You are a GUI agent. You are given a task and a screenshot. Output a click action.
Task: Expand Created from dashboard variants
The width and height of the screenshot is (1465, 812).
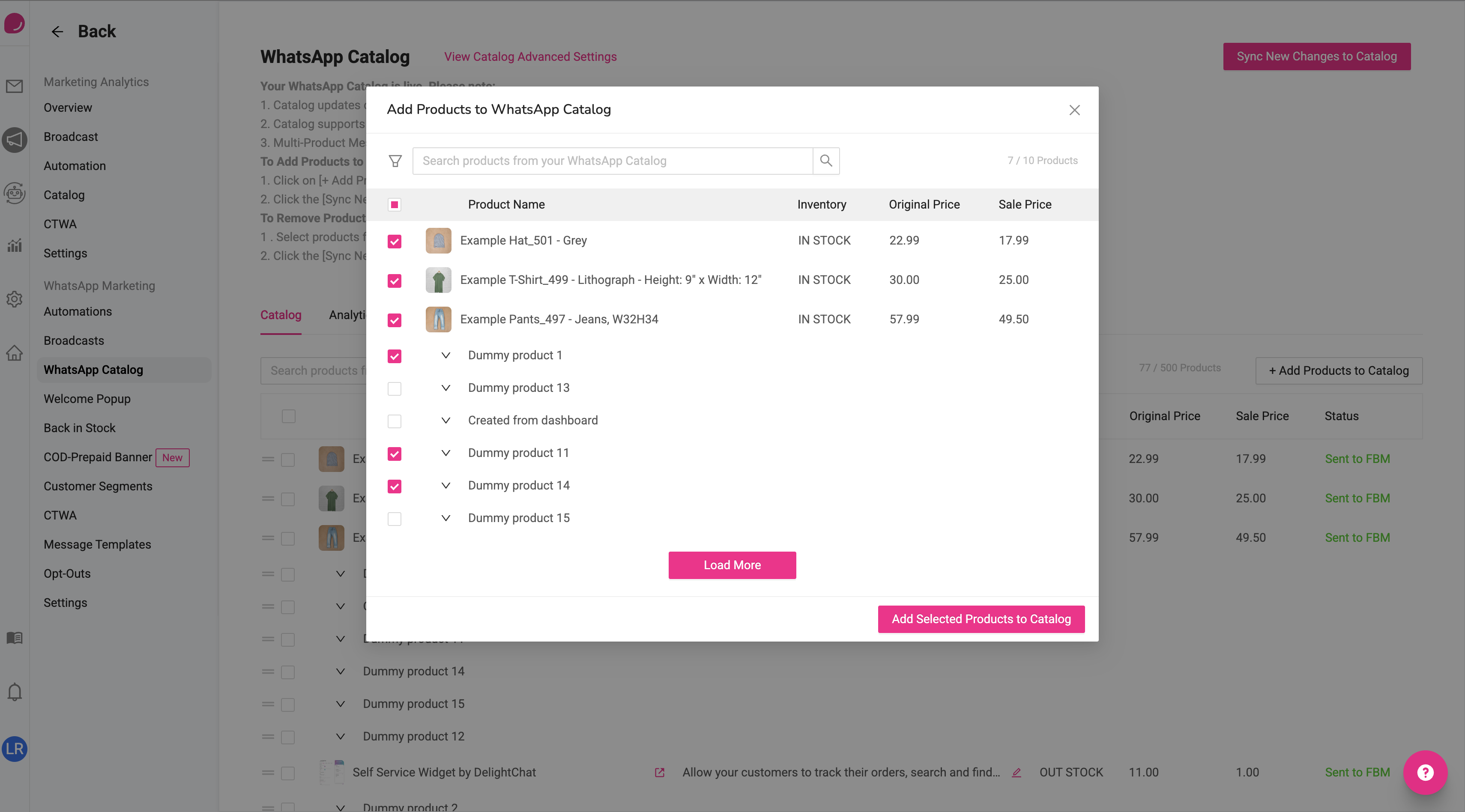point(446,420)
